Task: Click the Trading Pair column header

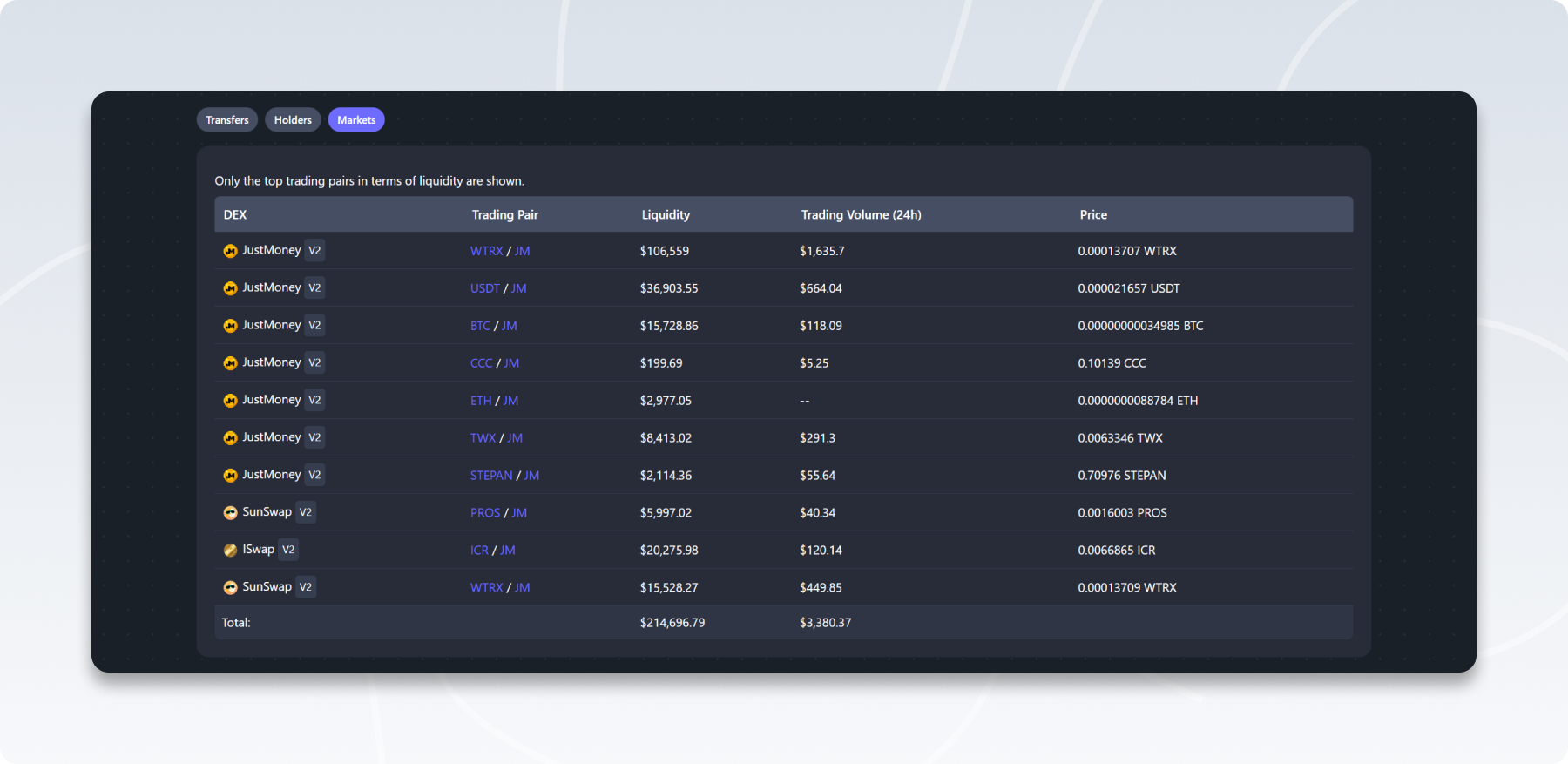Action: tap(505, 214)
